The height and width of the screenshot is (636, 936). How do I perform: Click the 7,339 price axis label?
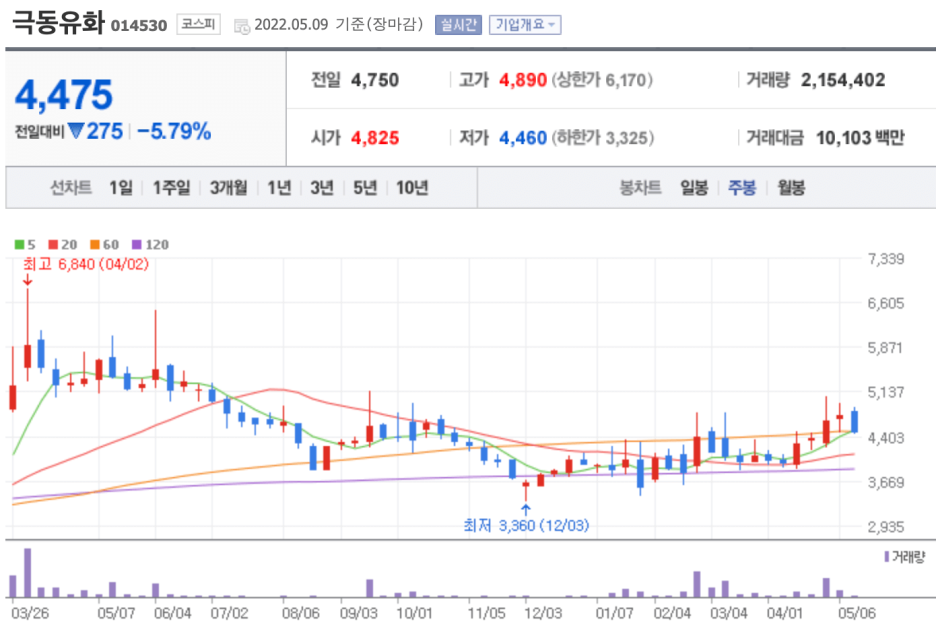click(886, 259)
